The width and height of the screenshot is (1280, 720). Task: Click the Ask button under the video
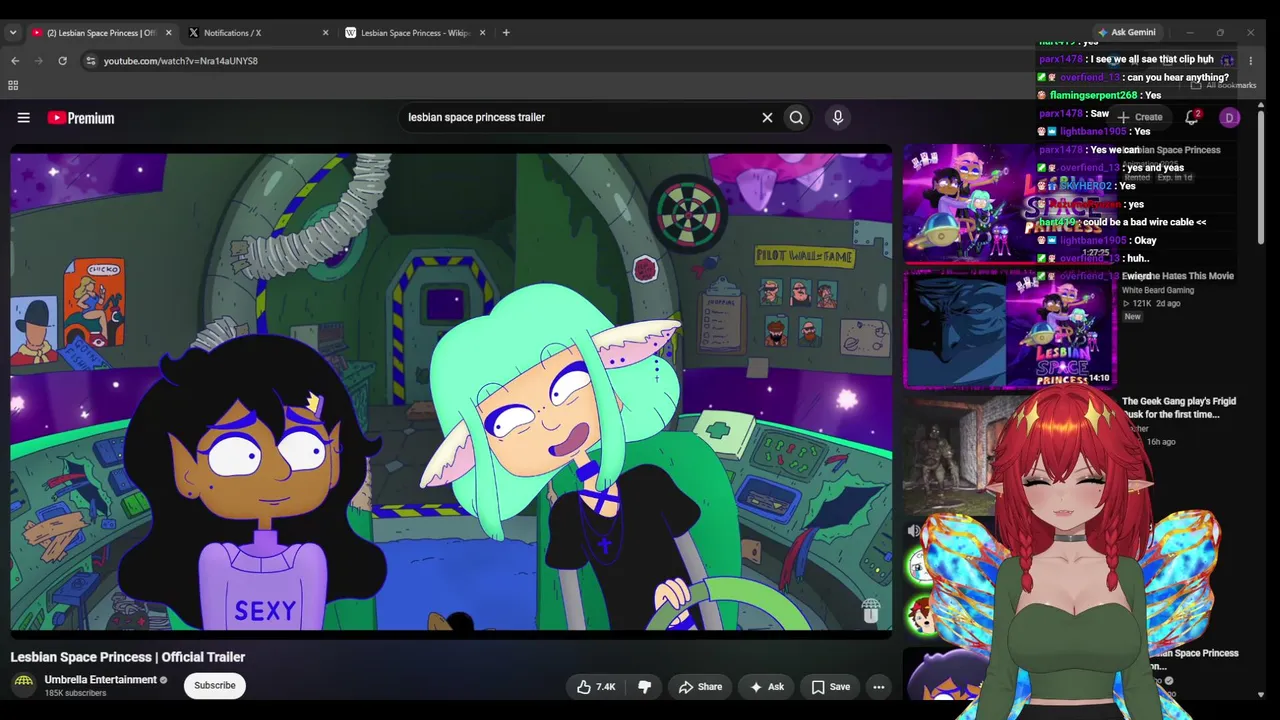(767, 687)
